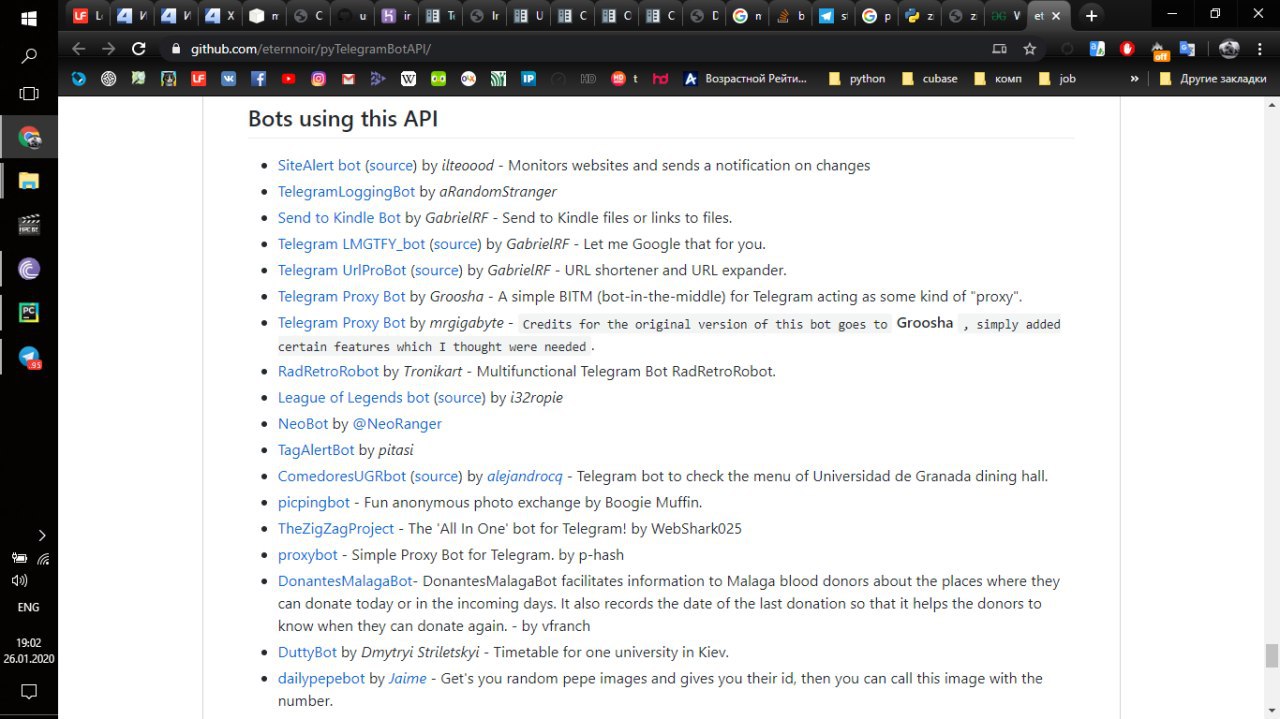The height and width of the screenshot is (719, 1280).
Task: Open TheZigZagProject link
Action: point(336,528)
